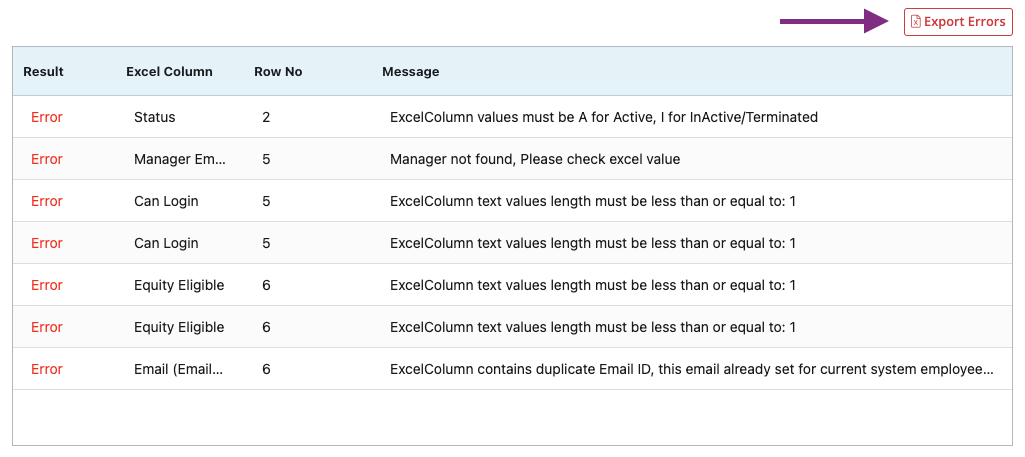Image resolution: width=1025 pixels, height=457 pixels.
Task: Select the second Can Login error row
Action: [x=512, y=243]
